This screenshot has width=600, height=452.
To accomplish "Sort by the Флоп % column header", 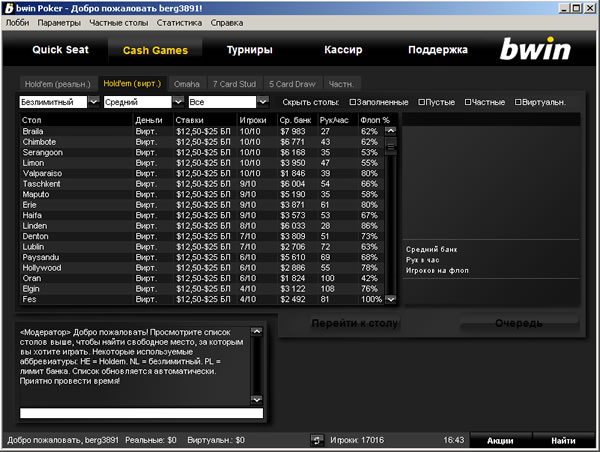I will 377,120.
